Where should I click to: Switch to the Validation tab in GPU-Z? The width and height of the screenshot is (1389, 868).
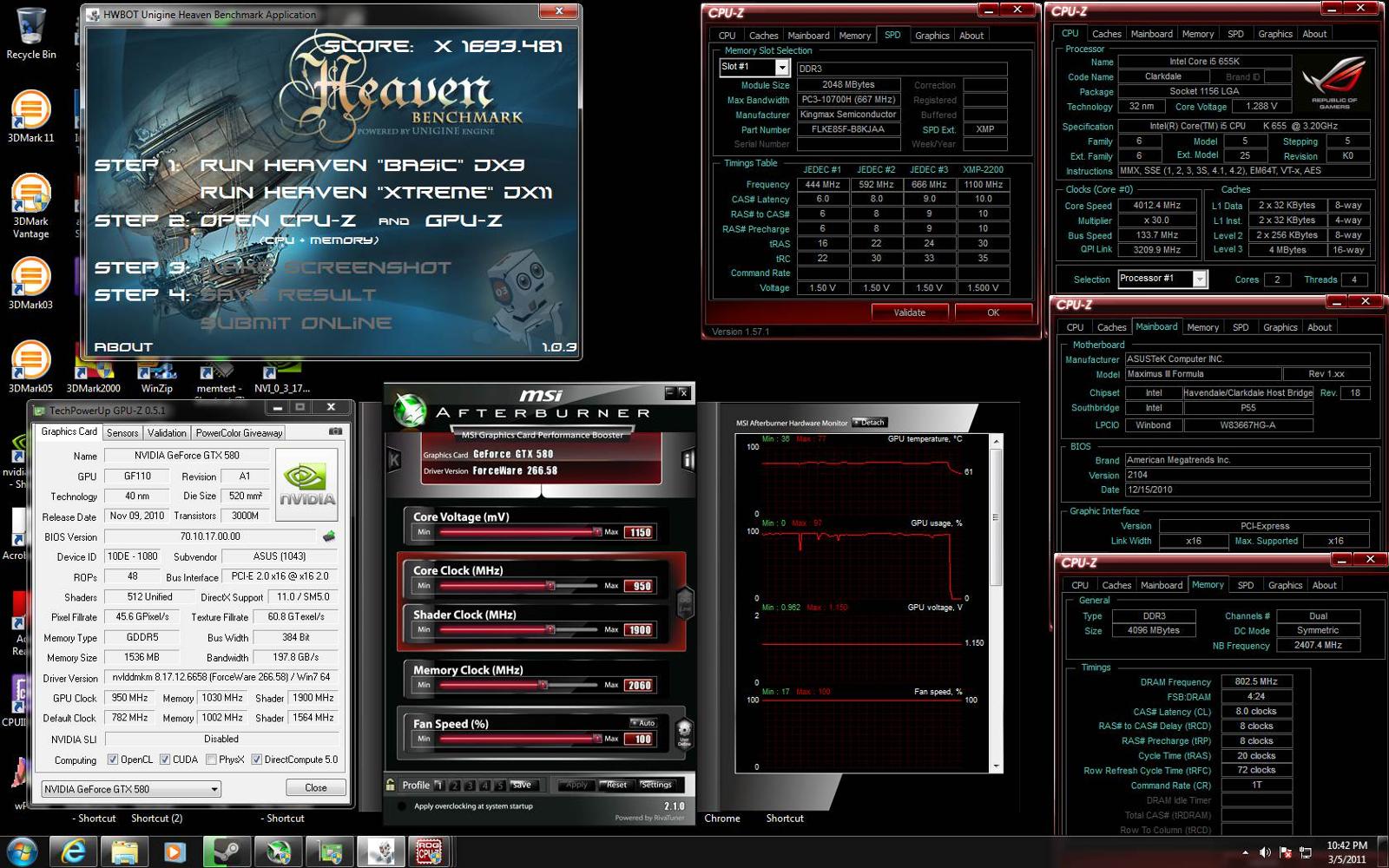click(x=167, y=432)
